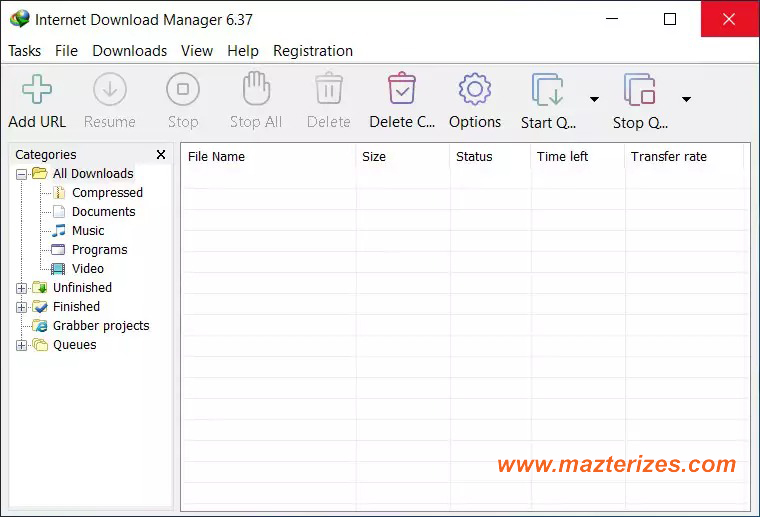
Task: Open the Registration menu
Action: click(x=313, y=51)
